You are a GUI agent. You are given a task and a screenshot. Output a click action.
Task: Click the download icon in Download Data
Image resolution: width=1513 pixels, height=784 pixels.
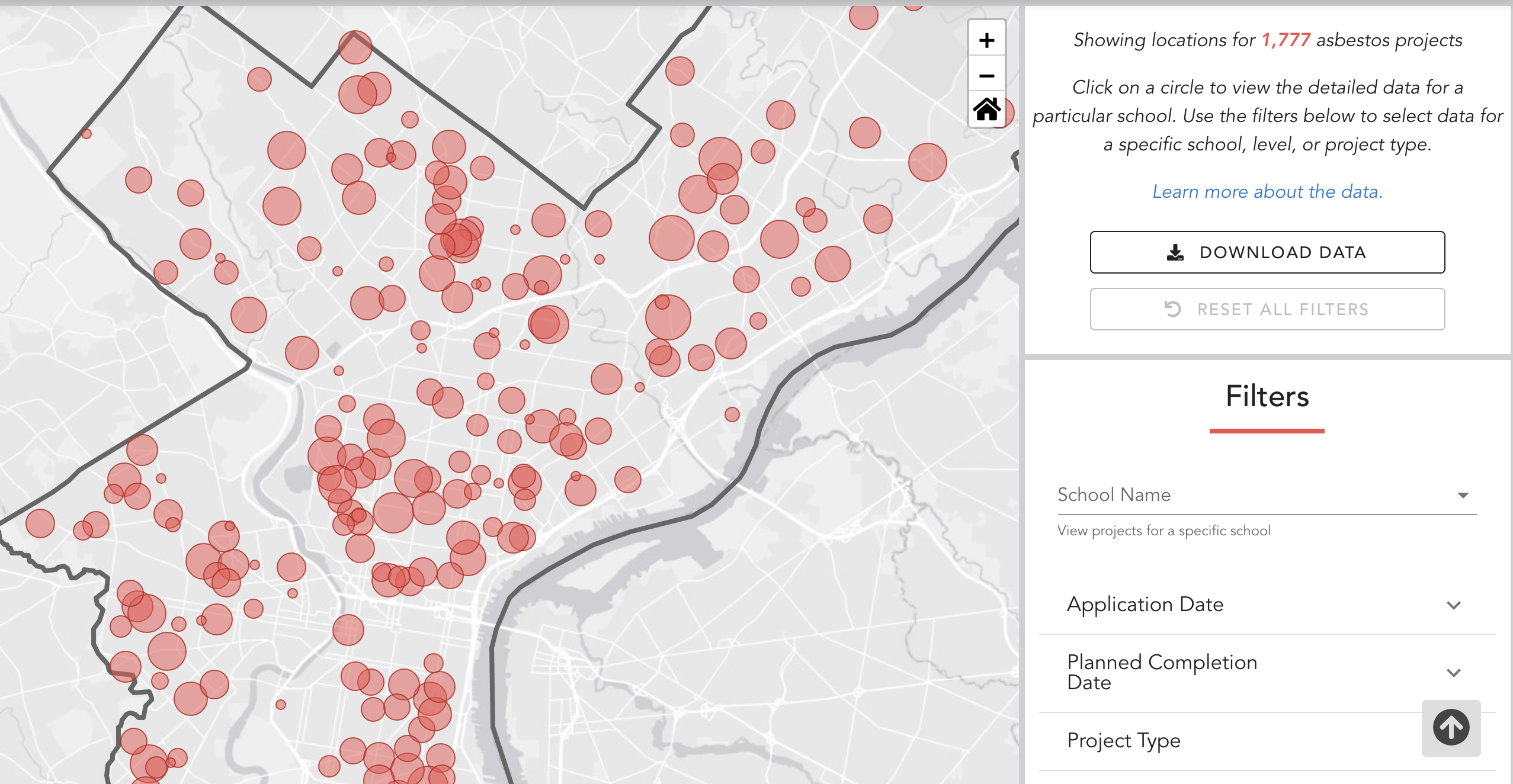coord(1175,253)
